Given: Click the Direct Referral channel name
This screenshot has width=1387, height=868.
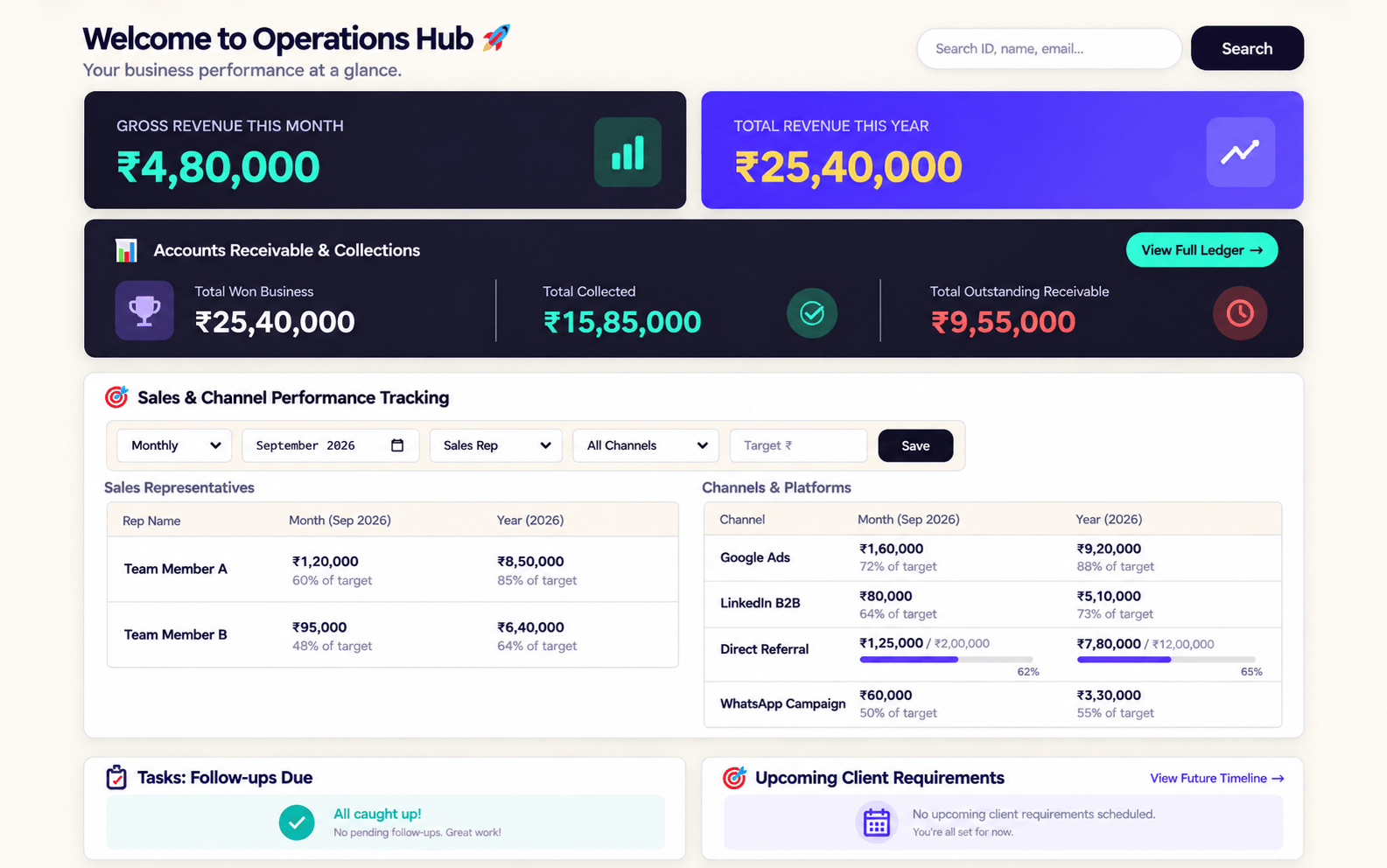Looking at the screenshot, I should [x=764, y=649].
